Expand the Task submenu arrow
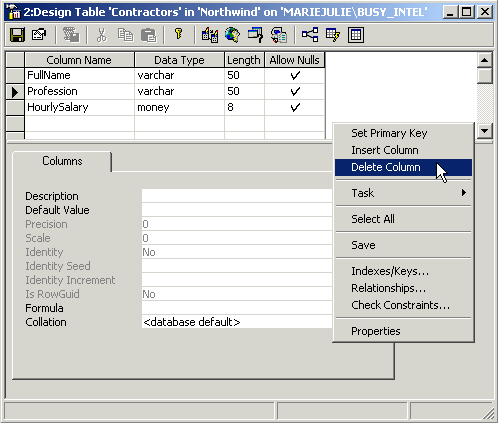Screen dimensions: 498x423 click(463, 193)
